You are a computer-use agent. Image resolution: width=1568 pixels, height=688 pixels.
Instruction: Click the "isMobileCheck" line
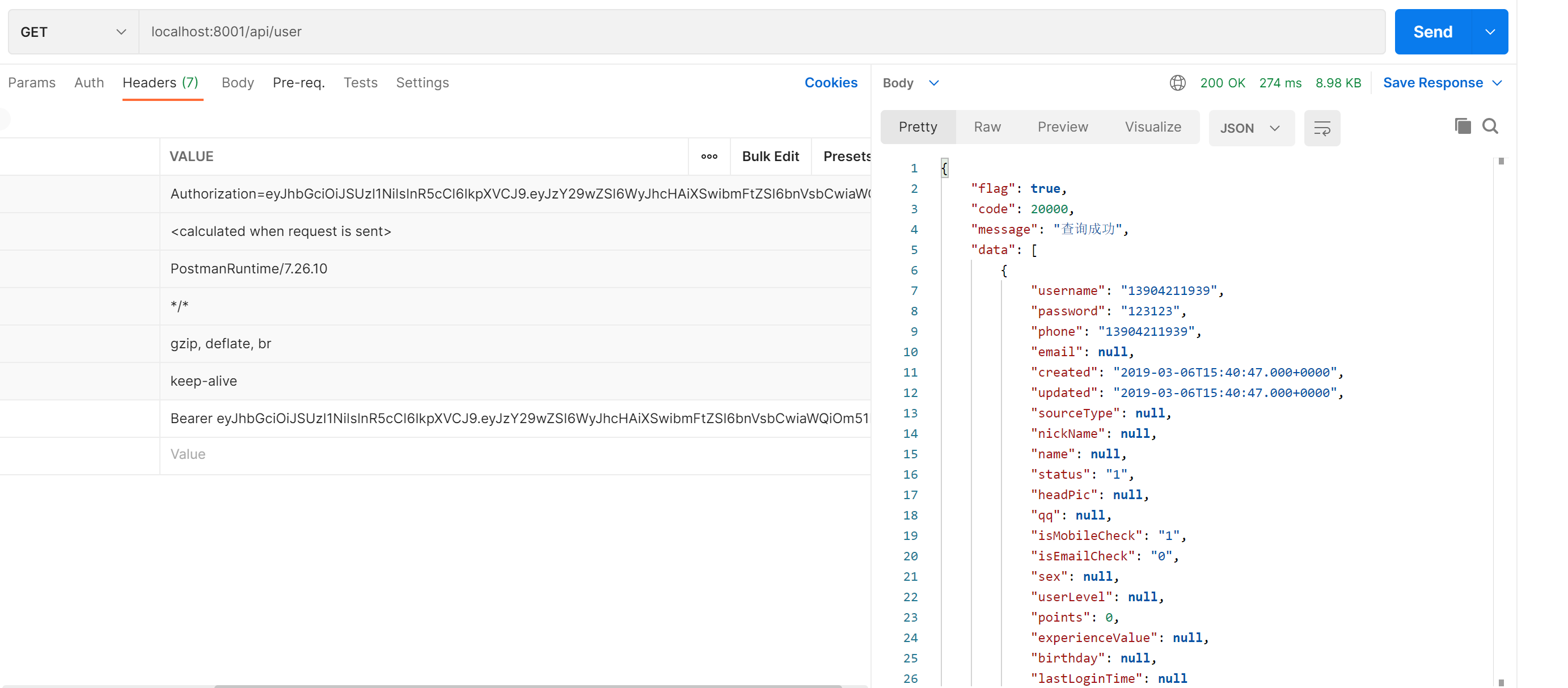pos(1108,536)
